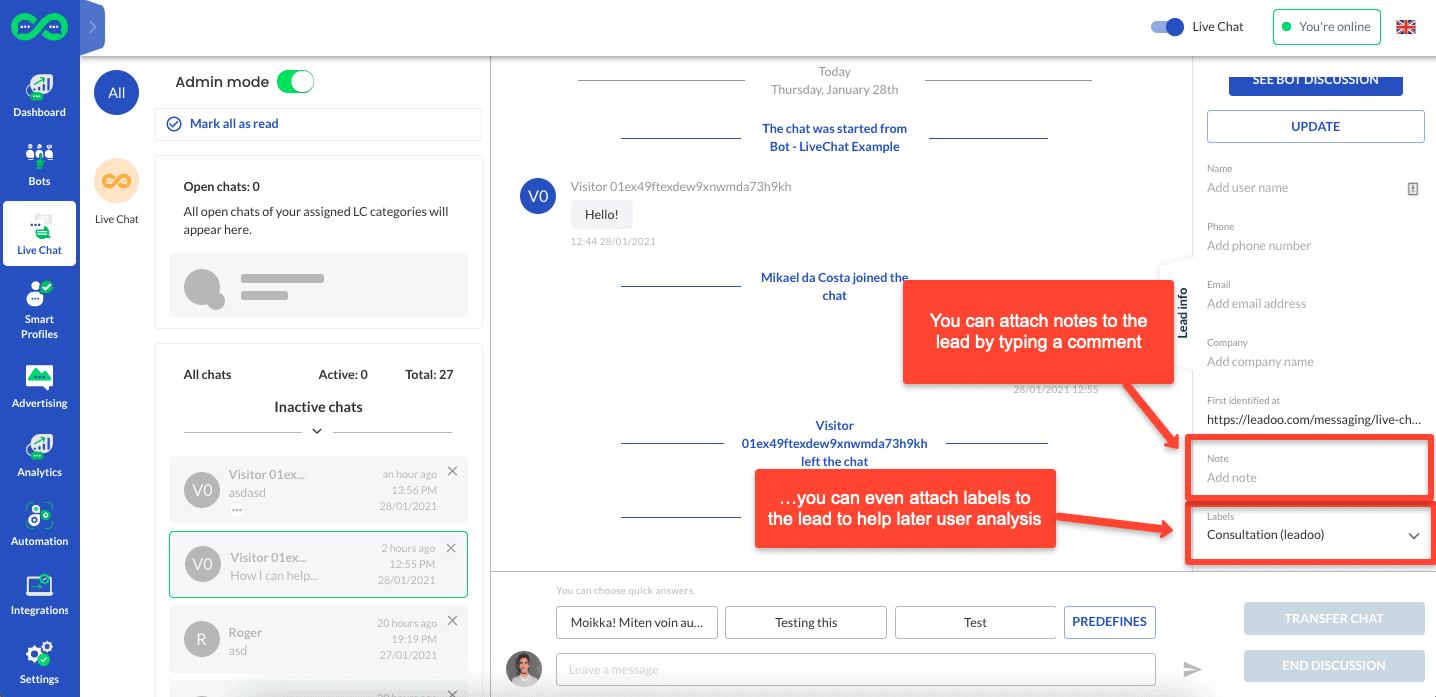Disable the Admin mode toggle
The height and width of the screenshot is (697, 1436).
point(297,81)
